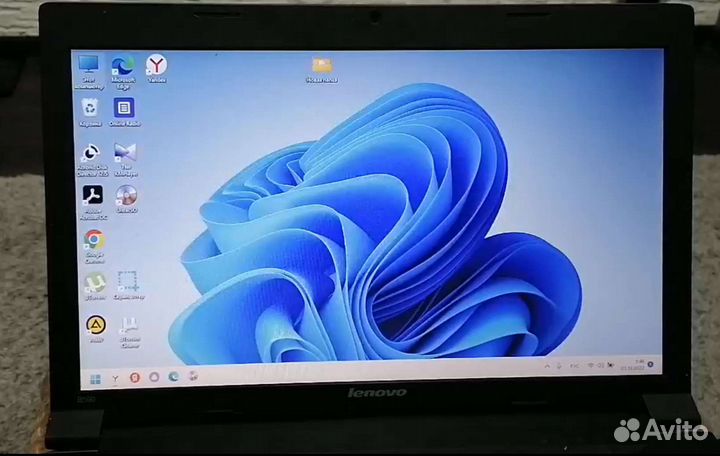Image resolution: width=720 pixels, height=456 pixels.
Task: Open Yandex from the taskbar
Action: click(x=115, y=378)
